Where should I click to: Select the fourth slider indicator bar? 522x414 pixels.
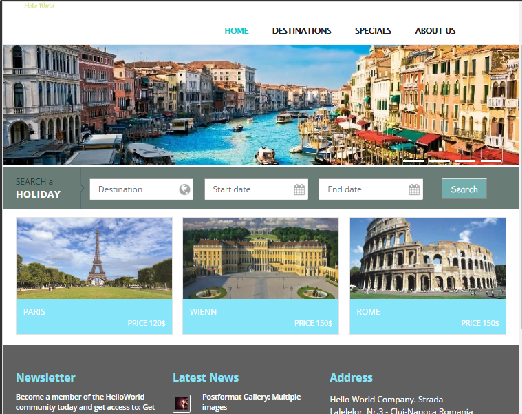(491, 161)
